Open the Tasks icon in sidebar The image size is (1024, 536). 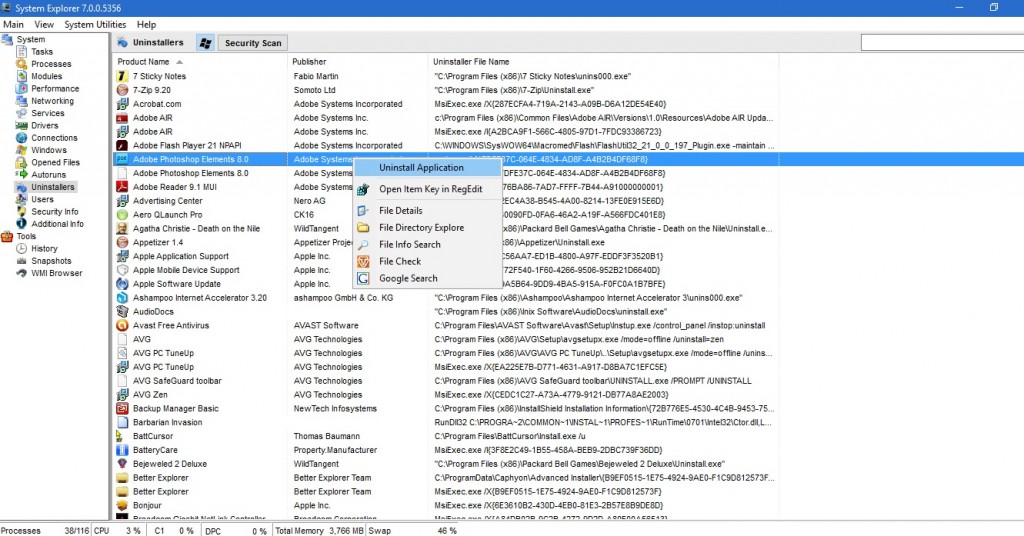(x=22, y=52)
